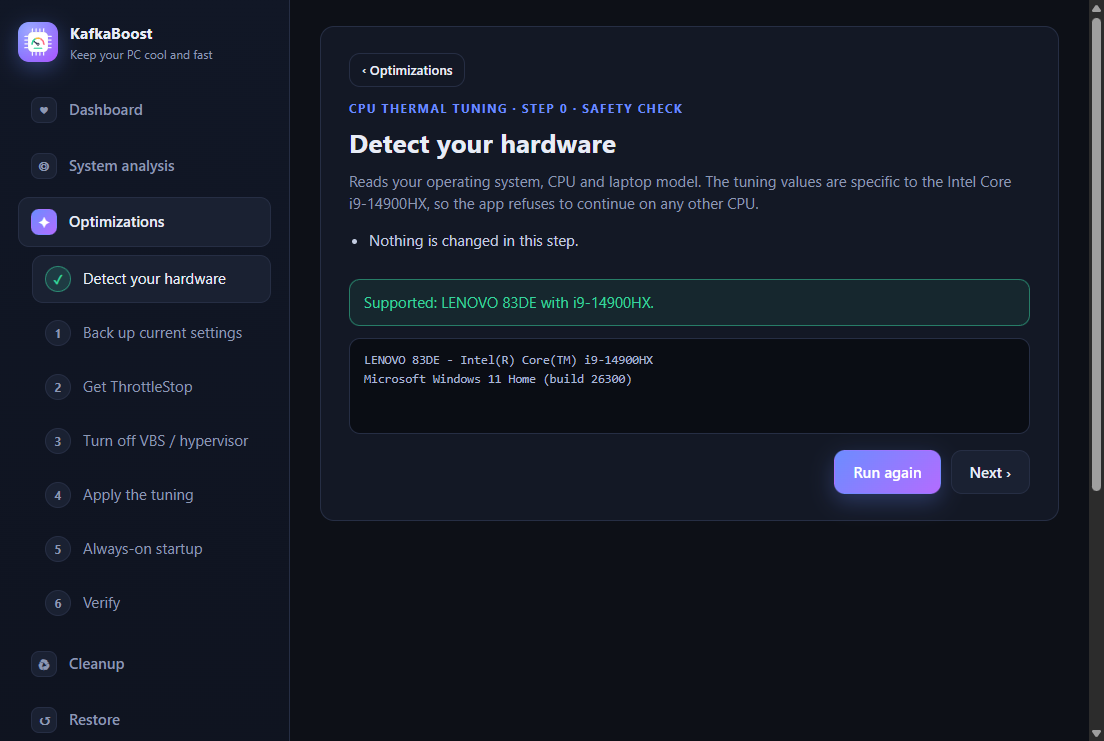The width and height of the screenshot is (1104, 741).
Task: Click the Run again button
Action: 887,473
